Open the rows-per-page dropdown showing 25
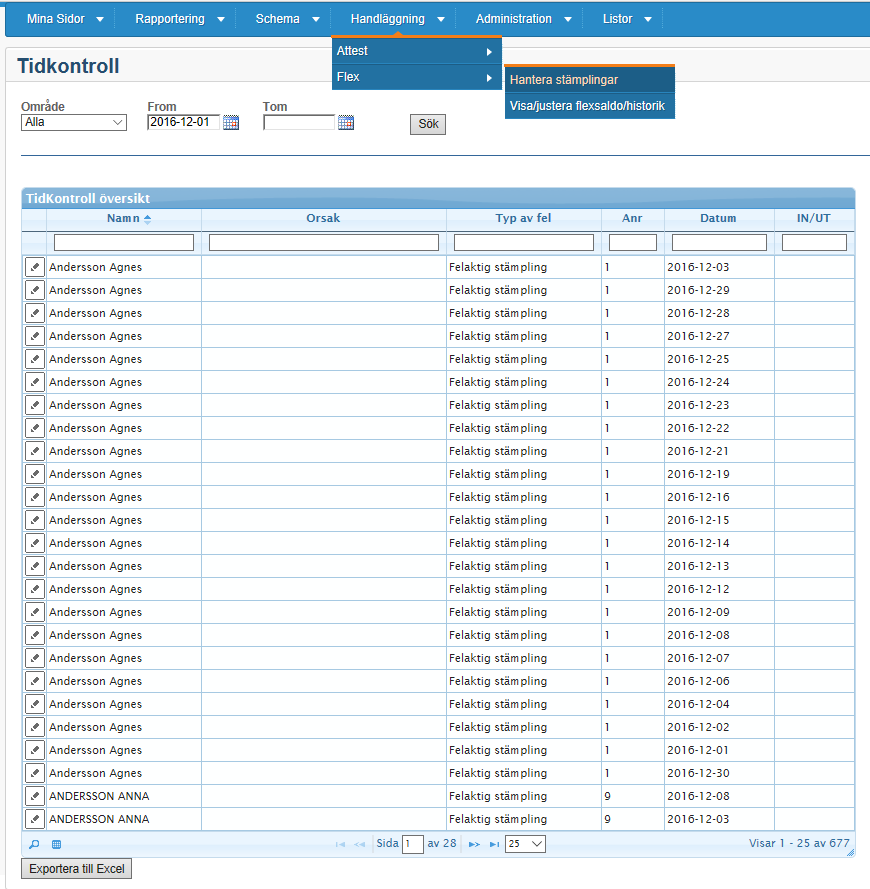870x889 pixels. coord(525,844)
